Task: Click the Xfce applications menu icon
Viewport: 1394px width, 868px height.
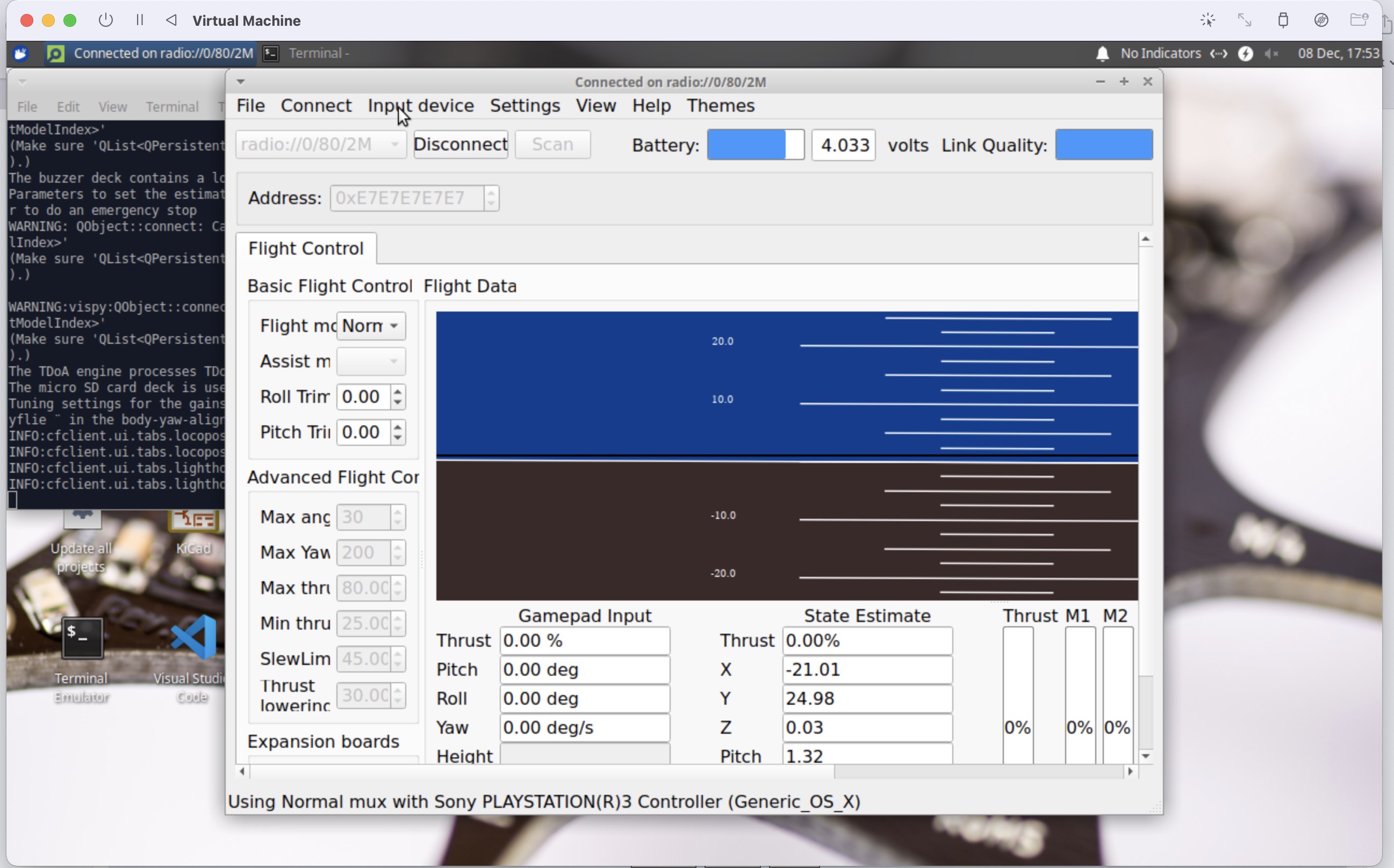Action: tap(20, 53)
